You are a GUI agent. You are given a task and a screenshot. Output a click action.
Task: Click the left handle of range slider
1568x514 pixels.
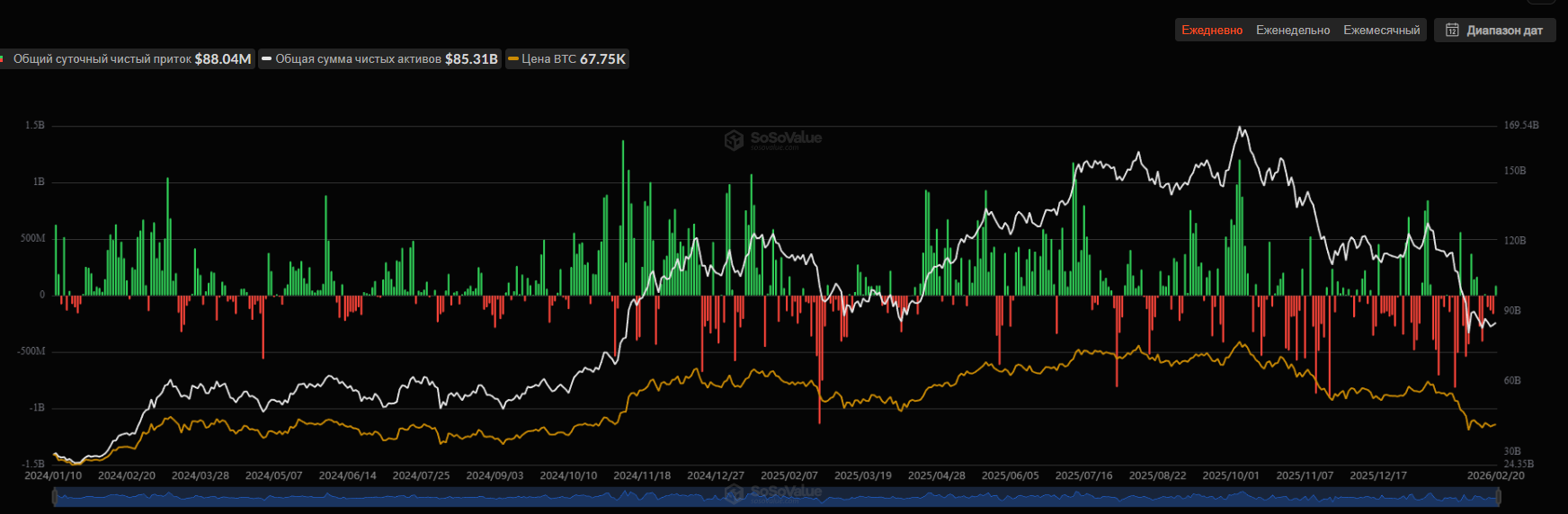pos(55,496)
